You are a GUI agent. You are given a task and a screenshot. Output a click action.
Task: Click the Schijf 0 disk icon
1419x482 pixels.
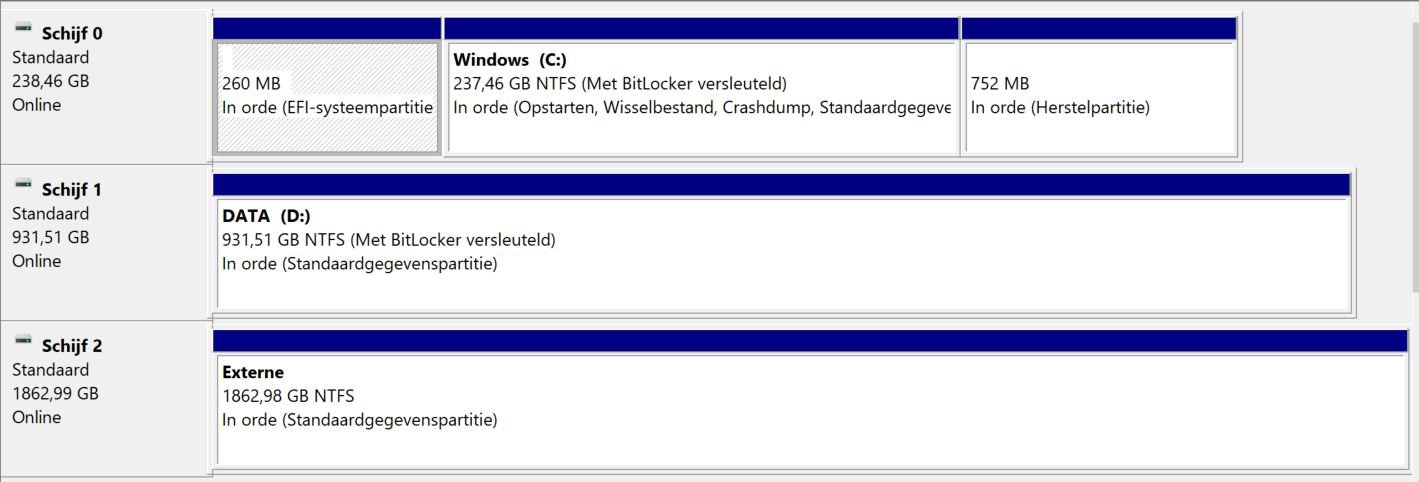click(x=24, y=29)
